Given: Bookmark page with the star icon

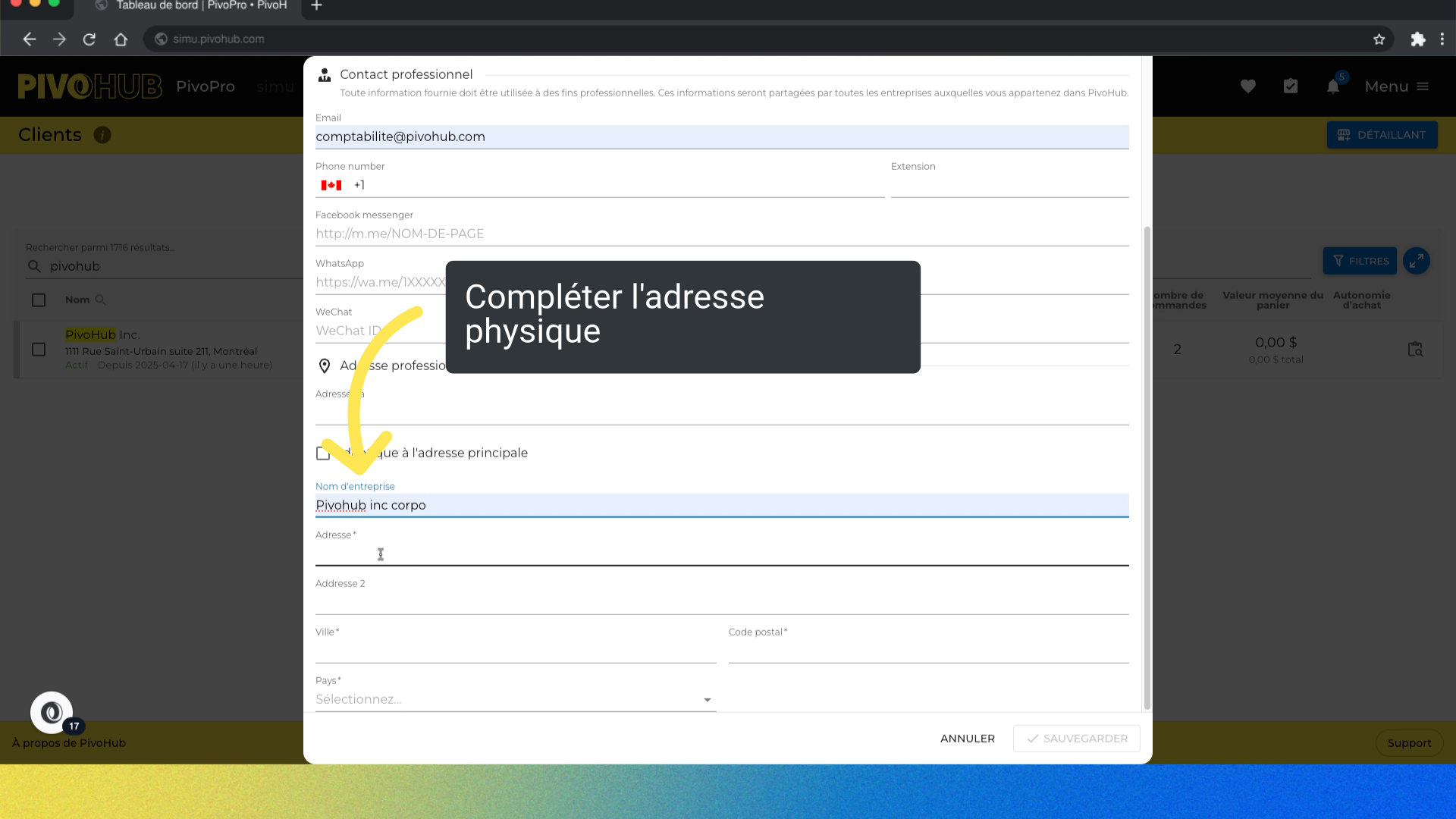Looking at the screenshot, I should [x=1379, y=39].
